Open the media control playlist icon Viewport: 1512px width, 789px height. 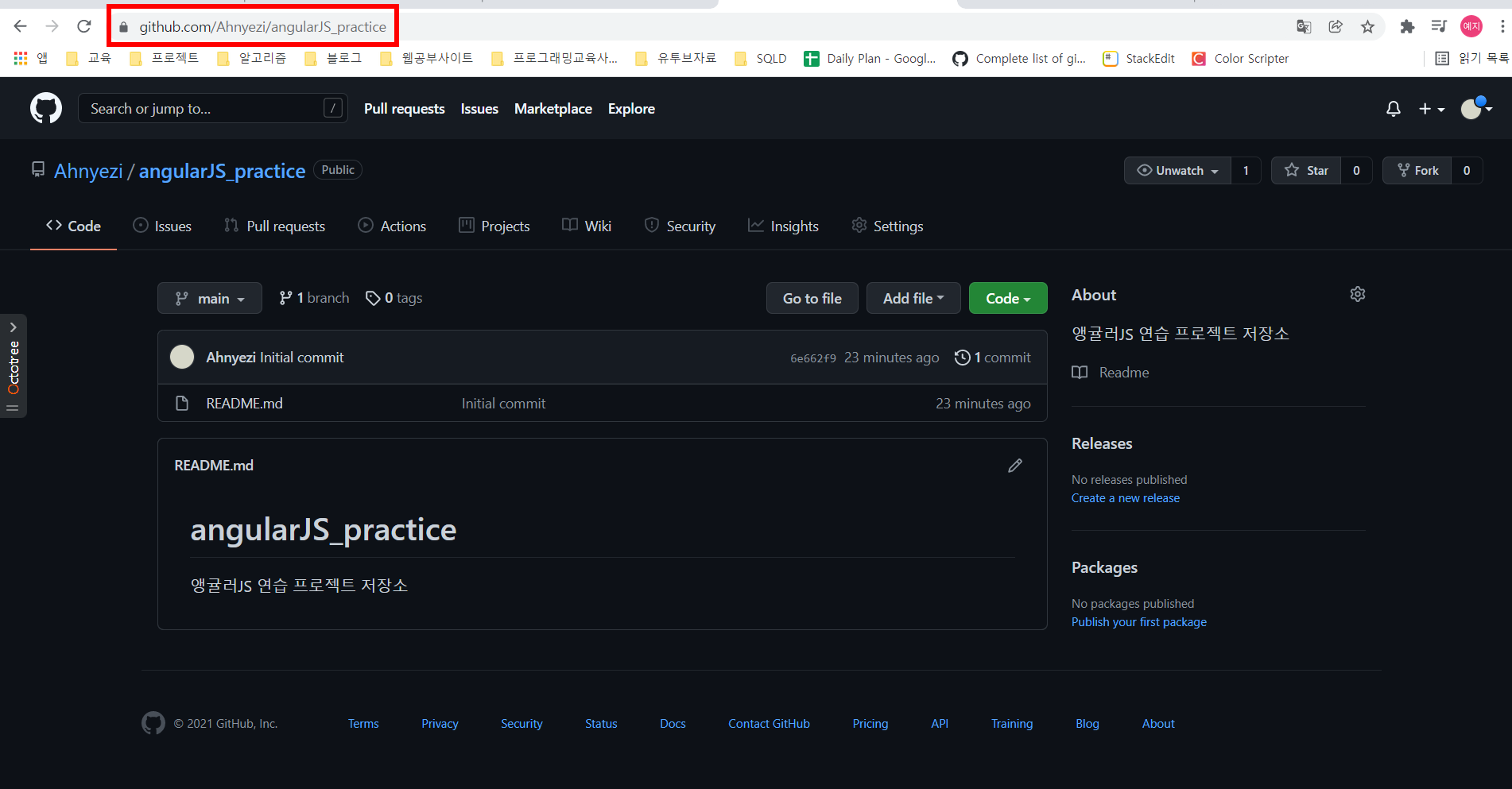click(1439, 27)
